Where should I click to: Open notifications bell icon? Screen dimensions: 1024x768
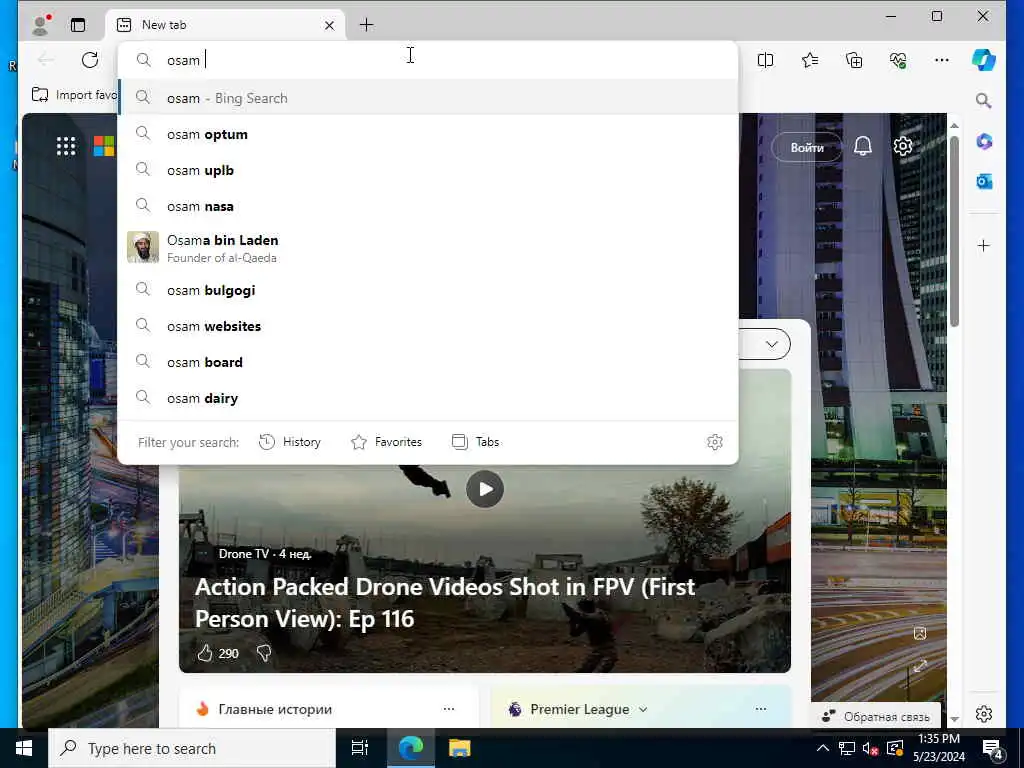[x=863, y=146]
